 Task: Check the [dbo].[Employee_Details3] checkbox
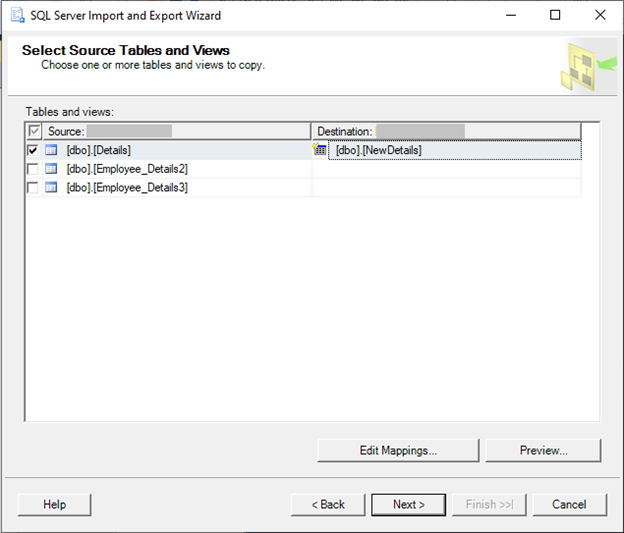[x=33, y=187]
